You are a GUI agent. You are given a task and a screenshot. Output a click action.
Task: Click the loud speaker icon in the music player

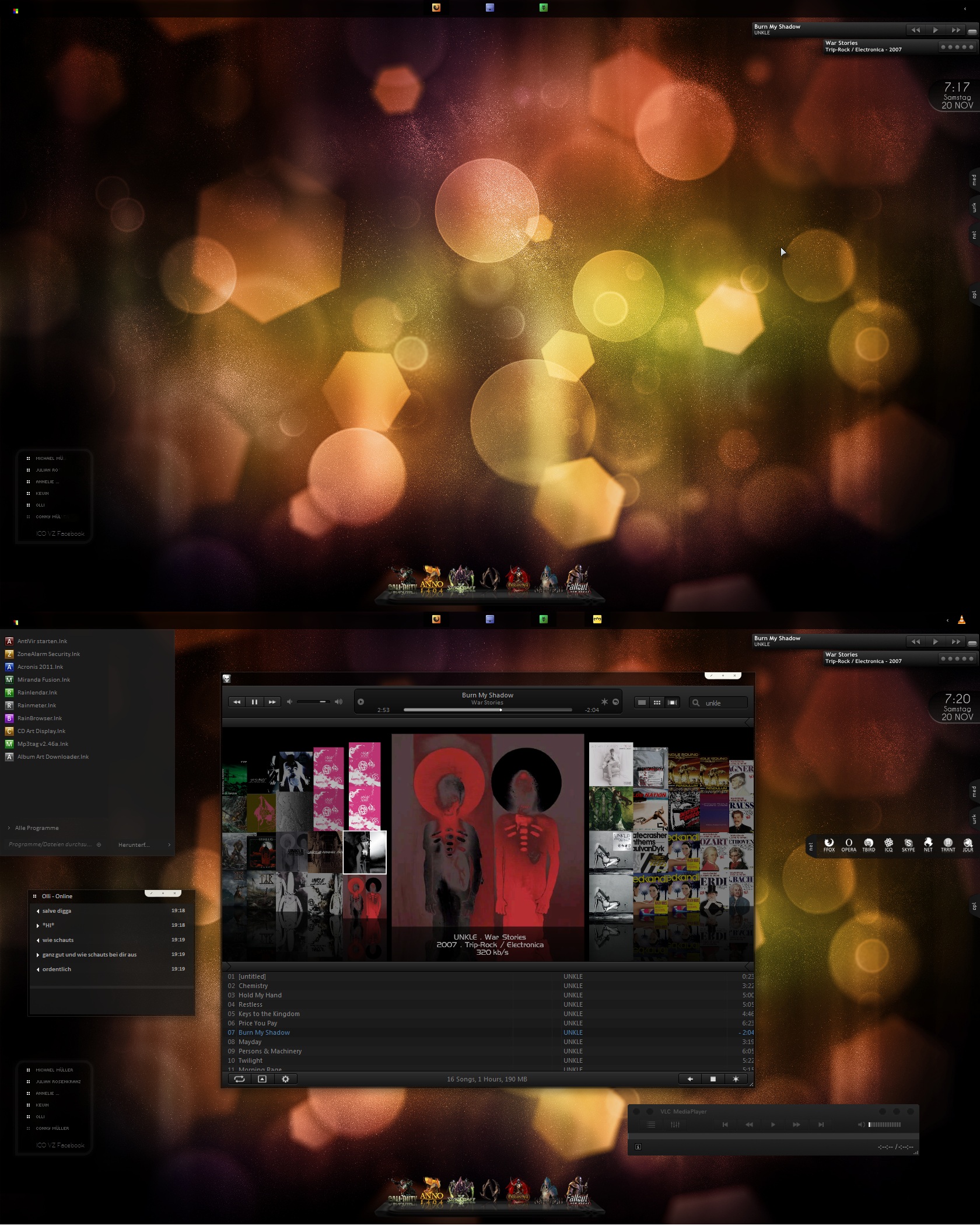click(338, 702)
